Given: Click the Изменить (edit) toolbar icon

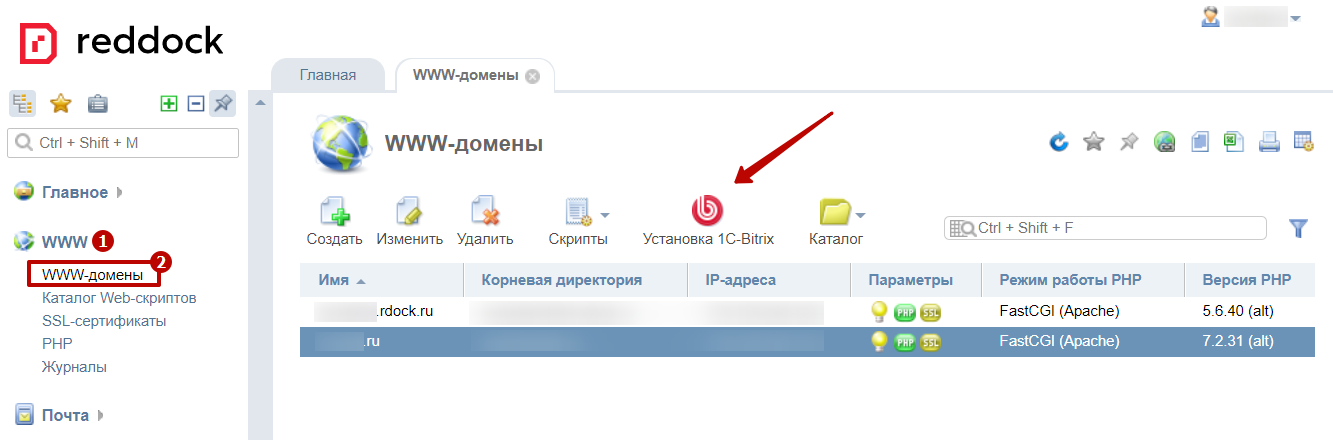Looking at the screenshot, I should click(x=409, y=212).
